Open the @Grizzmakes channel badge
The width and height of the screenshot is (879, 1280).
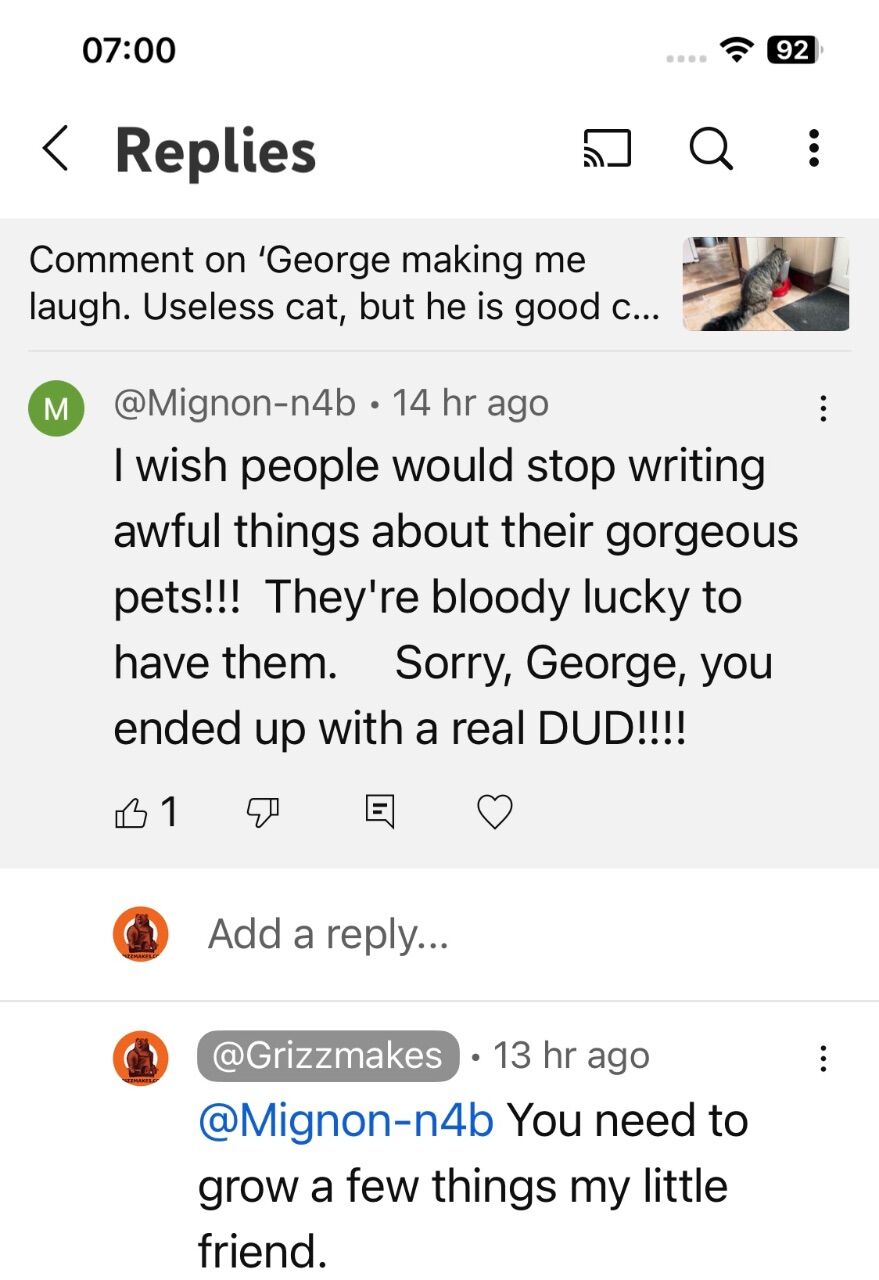click(328, 1055)
